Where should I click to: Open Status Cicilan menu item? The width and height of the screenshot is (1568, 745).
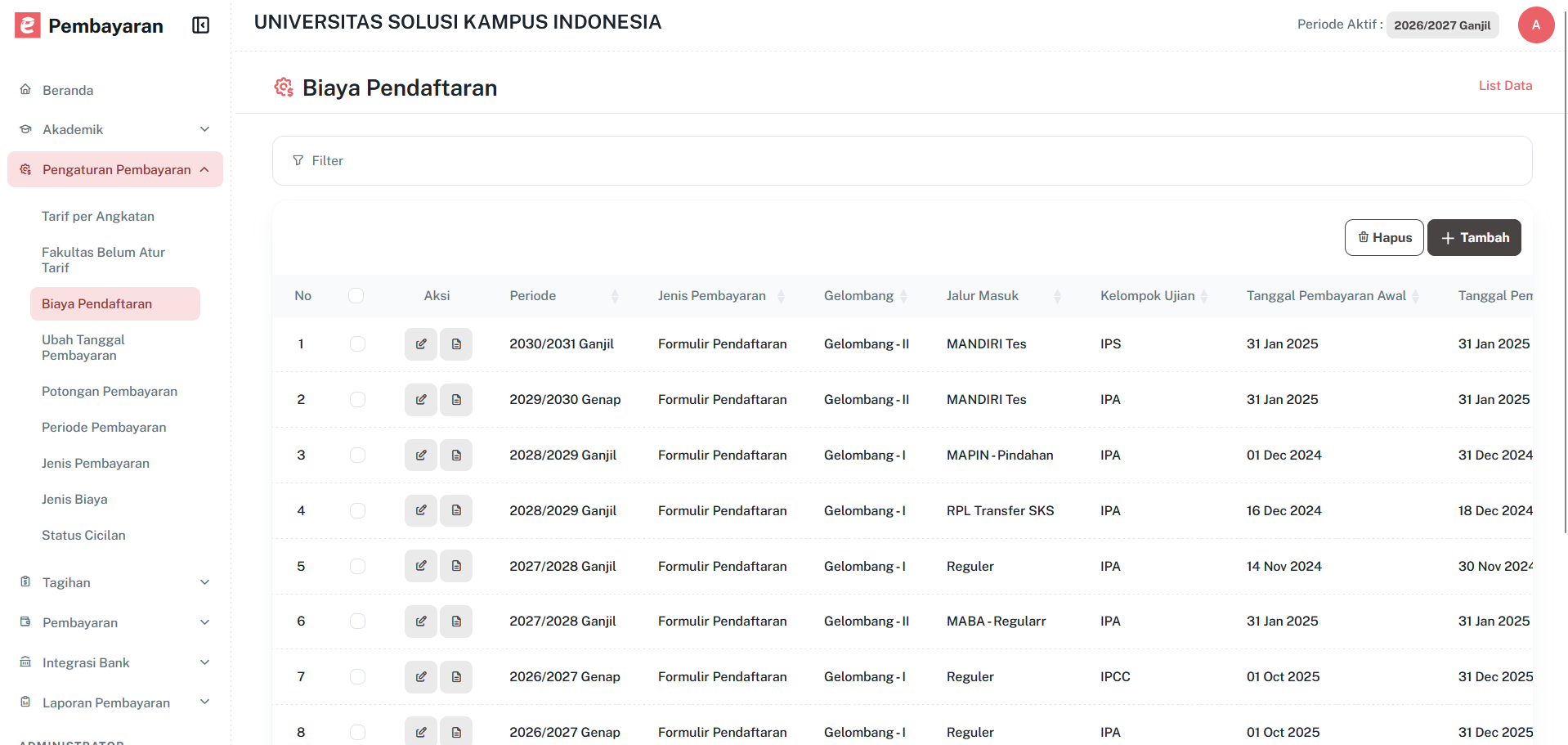pyautogui.click(x=83, y=535)
